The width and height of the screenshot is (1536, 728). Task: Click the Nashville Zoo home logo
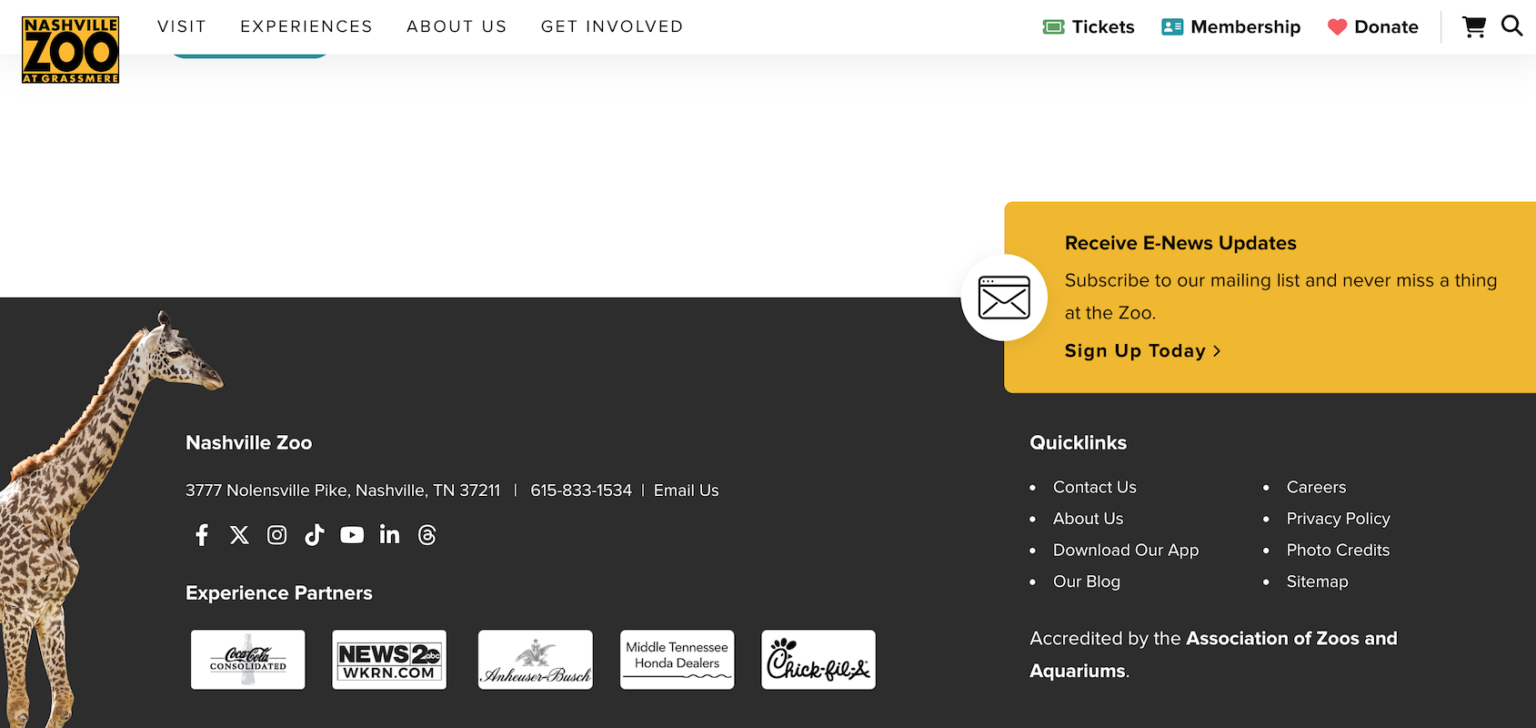tap(70, 49)
